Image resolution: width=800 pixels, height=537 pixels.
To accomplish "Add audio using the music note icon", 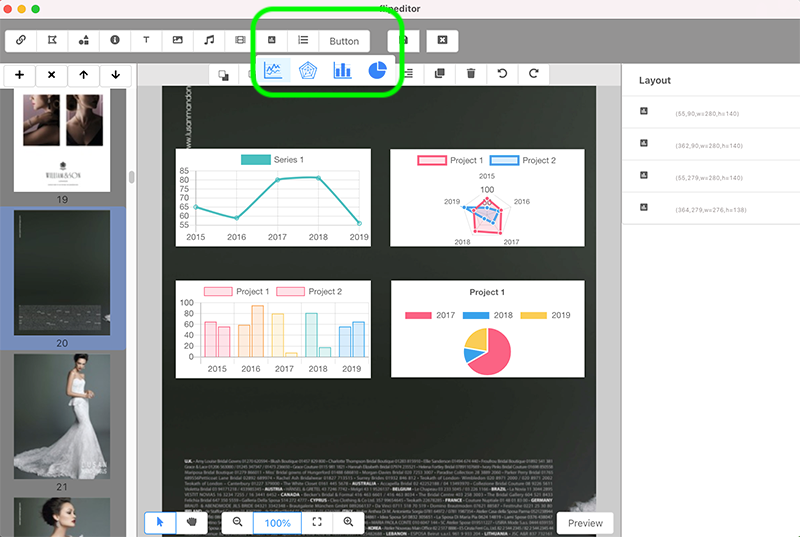I will [209, 40].
